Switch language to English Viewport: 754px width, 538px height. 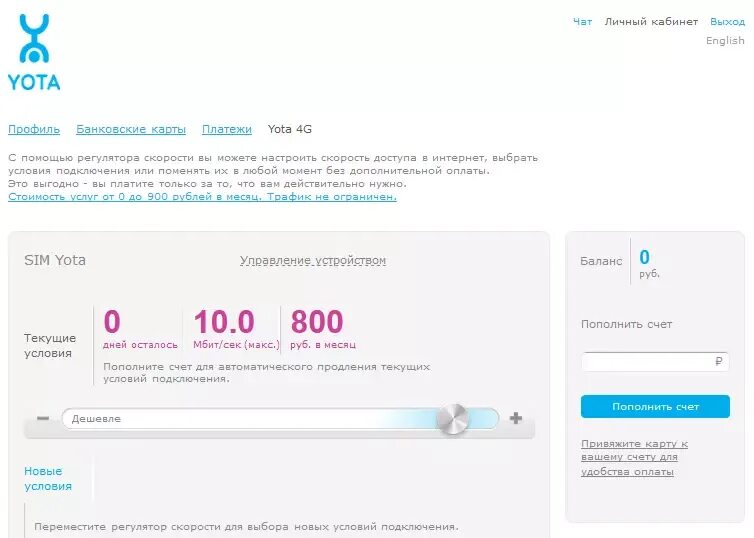click(x=725, y=41)
